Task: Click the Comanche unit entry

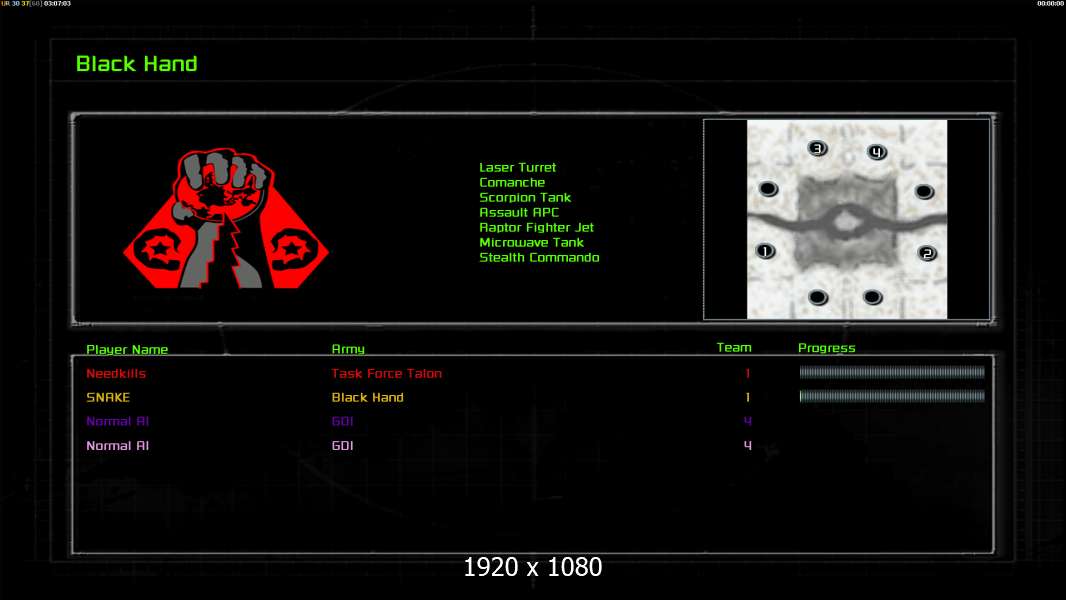Action: [x=512, y=182]
